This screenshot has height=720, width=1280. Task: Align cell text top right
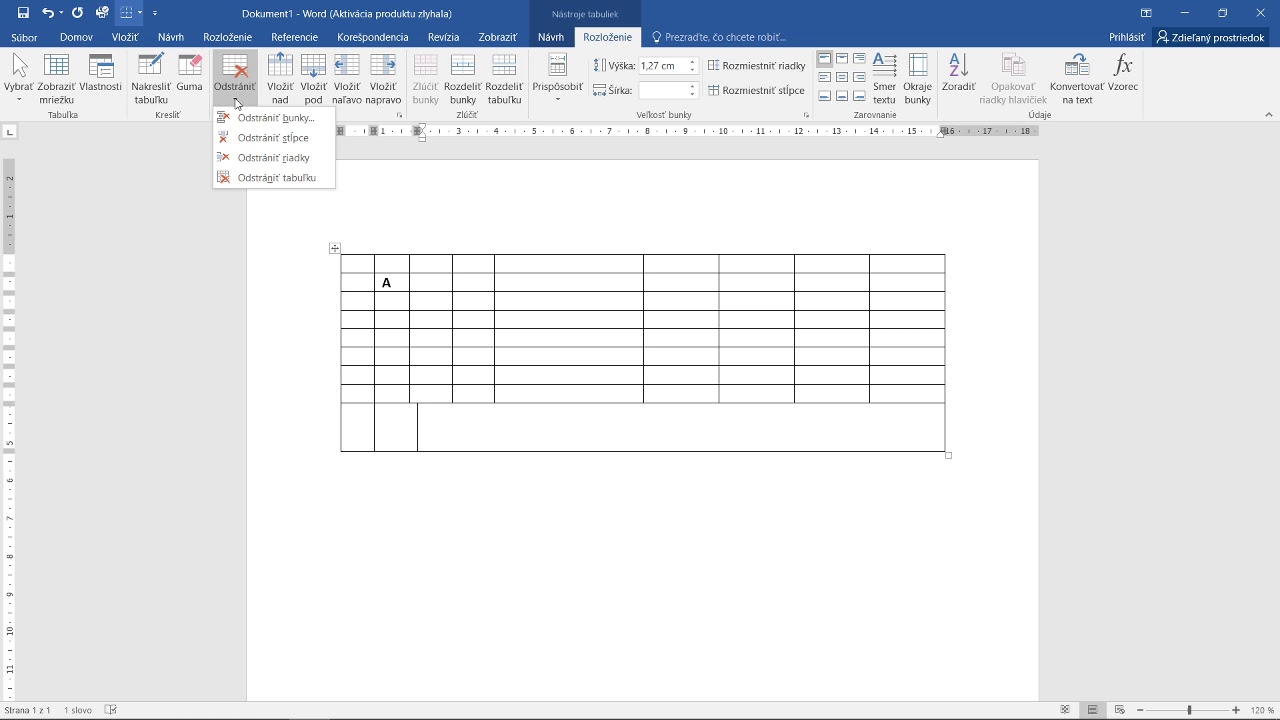coord(859,59)
